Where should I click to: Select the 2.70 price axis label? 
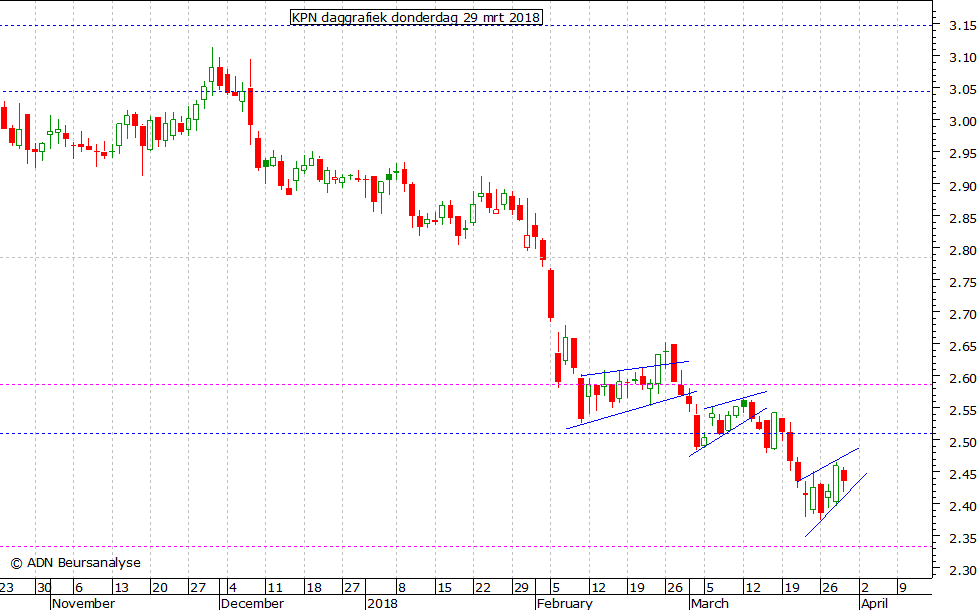962,314
